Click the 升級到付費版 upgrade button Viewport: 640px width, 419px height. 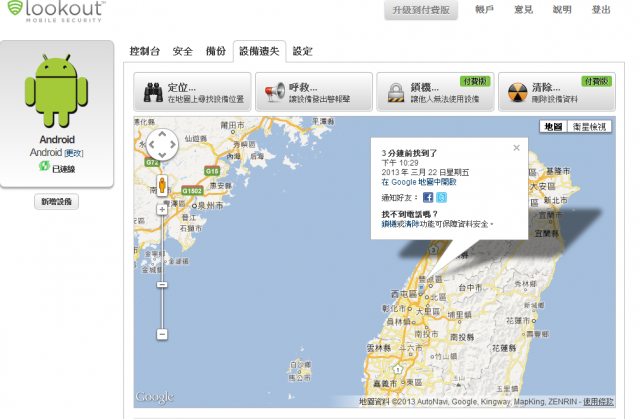(x=421, y=10)
